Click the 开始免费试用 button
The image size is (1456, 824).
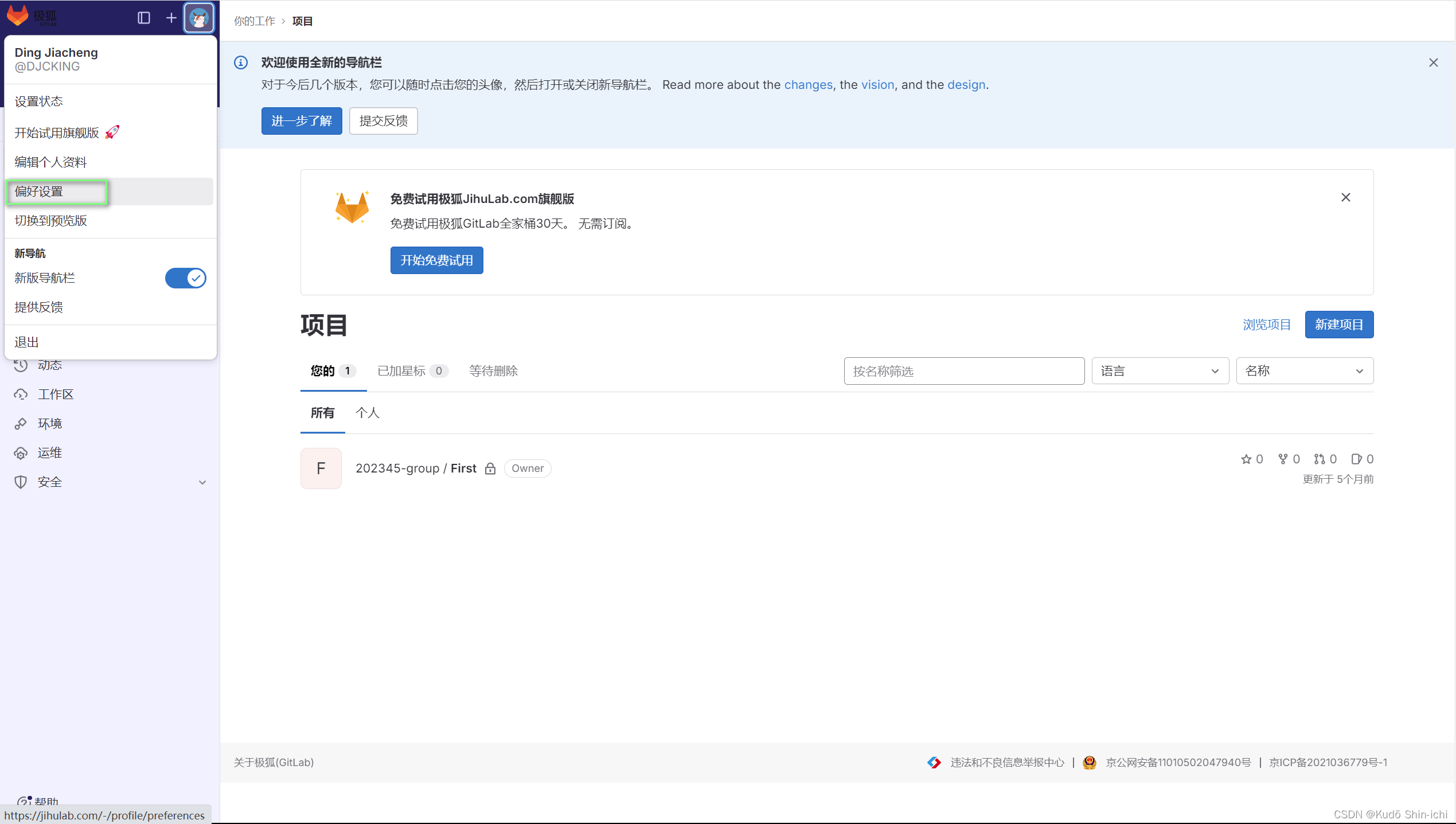click(x=436, y=260)
